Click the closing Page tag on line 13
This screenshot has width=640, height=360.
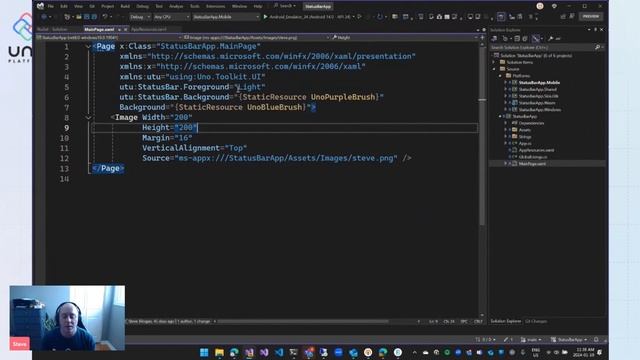[108, 169]
